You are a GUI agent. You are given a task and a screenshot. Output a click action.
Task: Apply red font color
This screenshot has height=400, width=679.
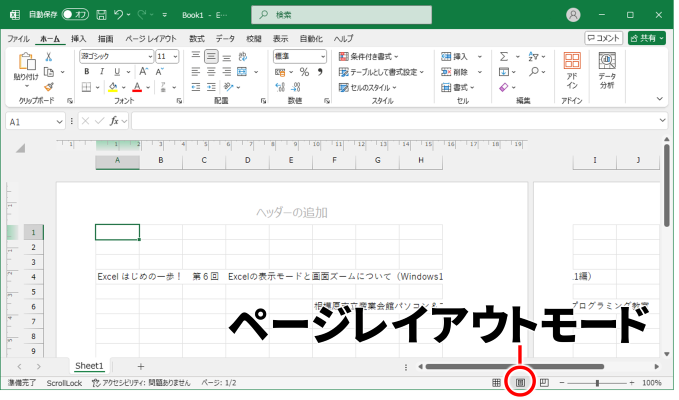point(137,87)
